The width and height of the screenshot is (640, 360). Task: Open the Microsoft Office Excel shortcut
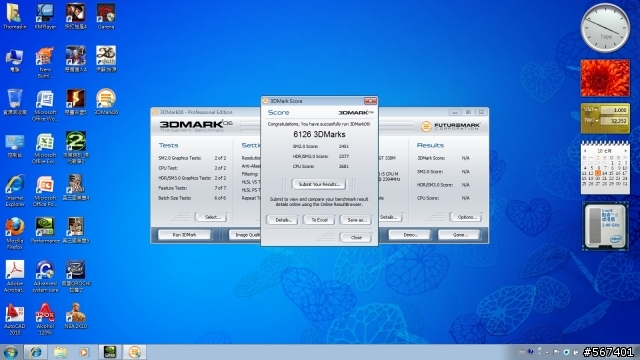pos(45,149)
